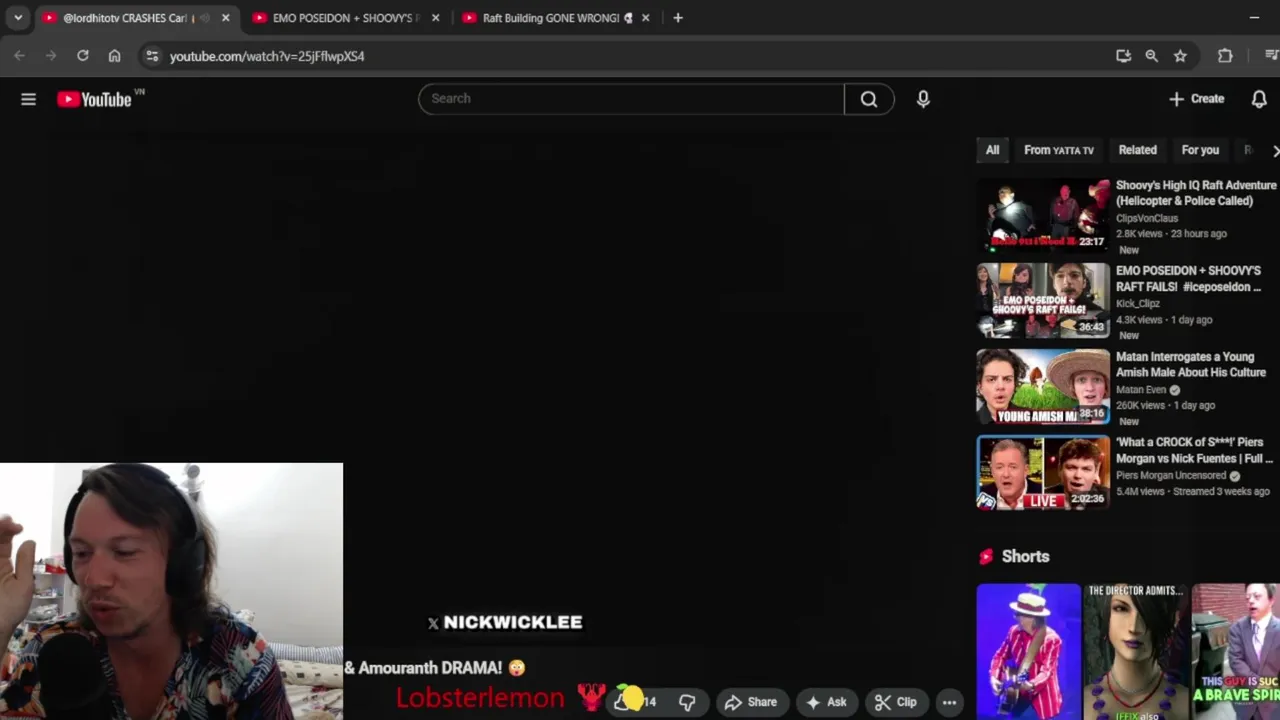Clip this video with scissors button
Screen dimensions: 1280x720
[896, 702]
